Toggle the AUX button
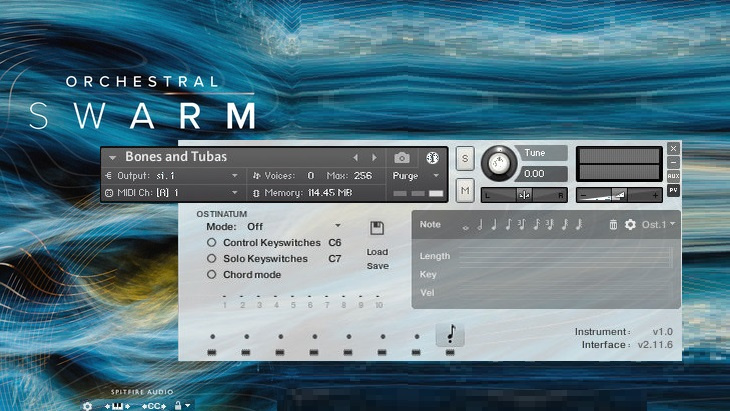 (673, 176)
